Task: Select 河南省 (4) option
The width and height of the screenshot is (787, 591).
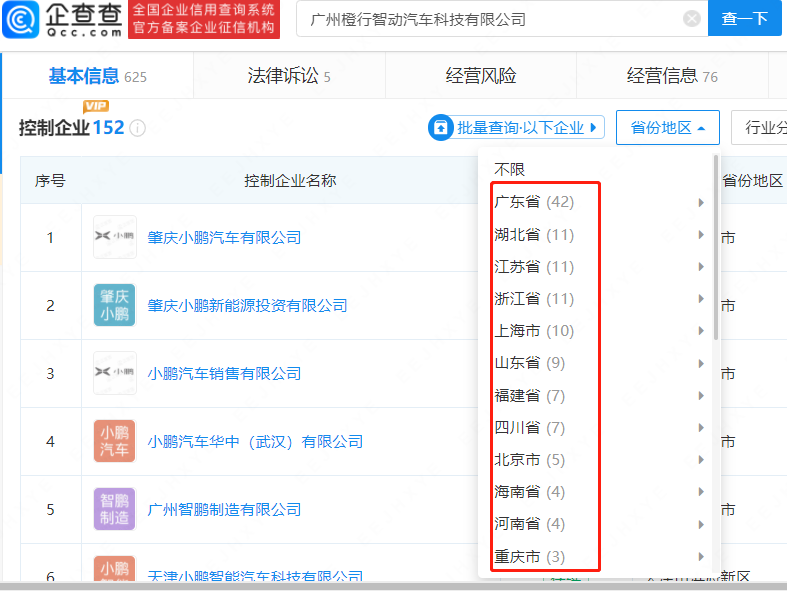Action: [530, 524]
